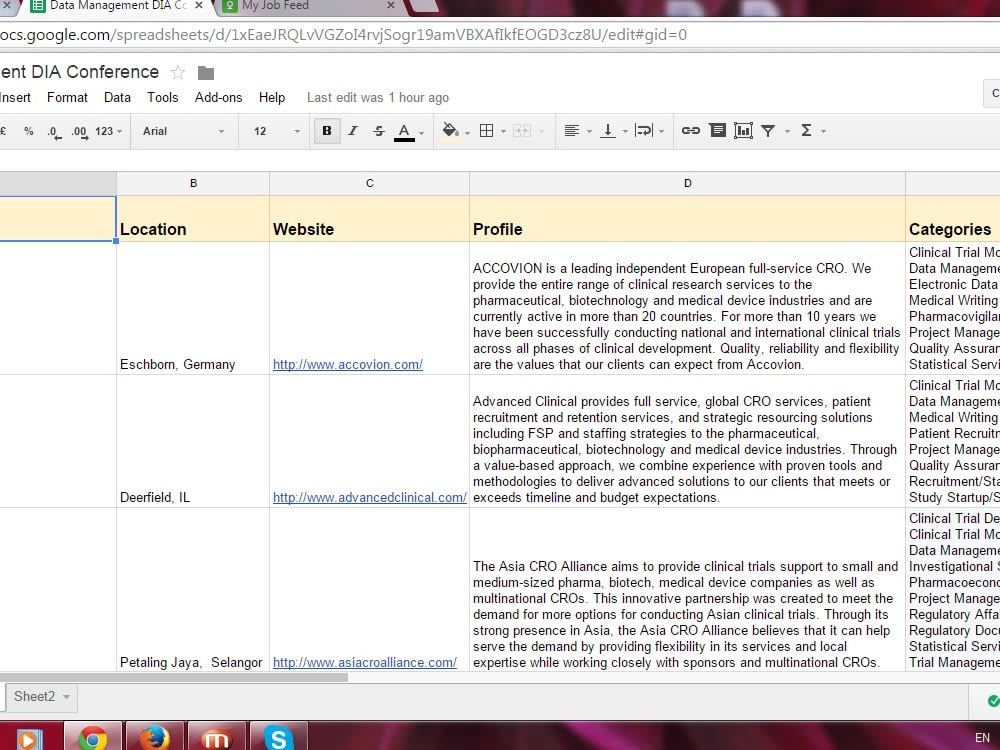Open the accovion.com link
This screenshot has height=750, width=1000.
(348, 365)
